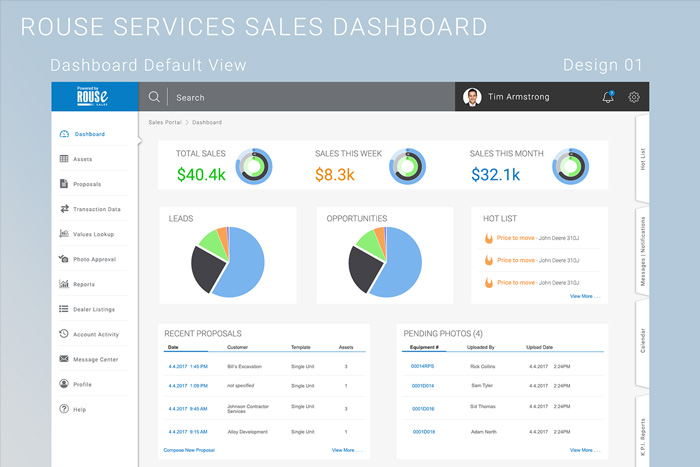The image size is (700, 467).
Task: Click the Account Activity clock icon
Action: click(64, 334)
